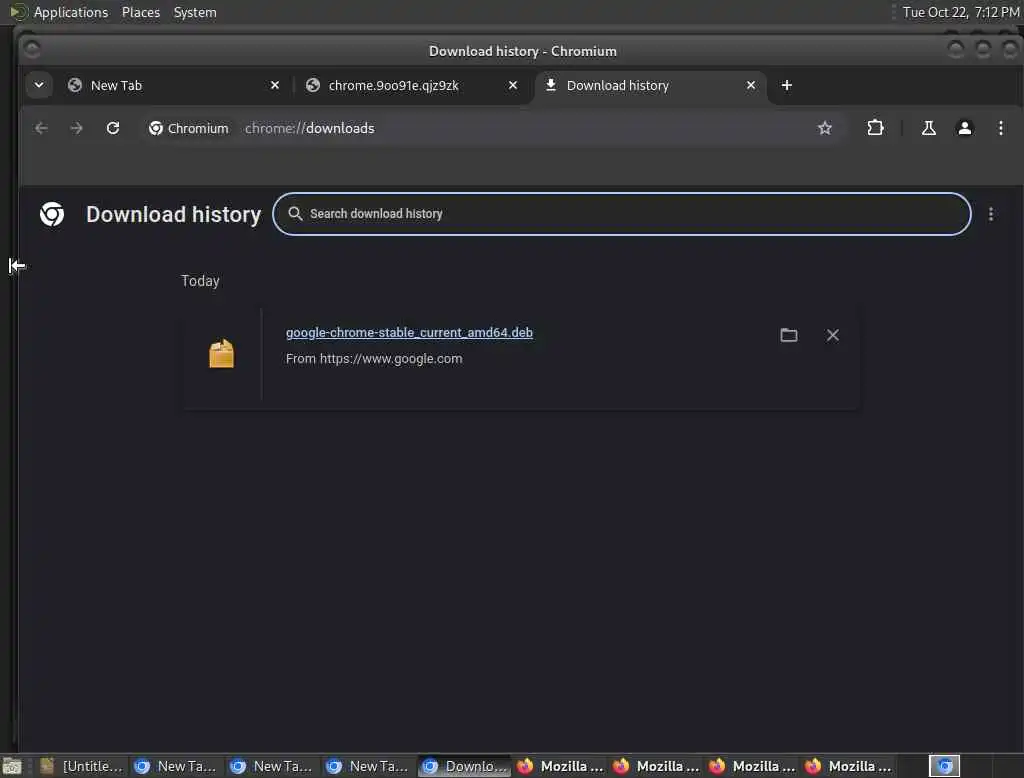Click the show desktop icon in taskbar

[x=12, y=766]
